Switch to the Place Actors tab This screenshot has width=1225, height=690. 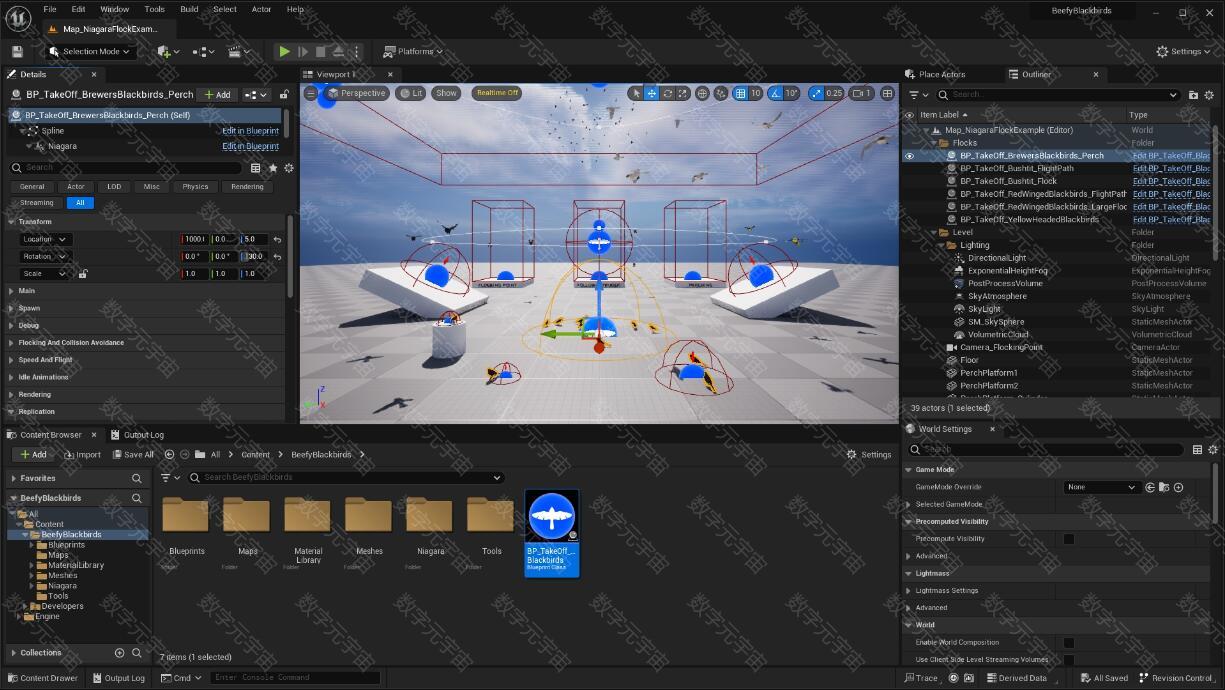941,74
